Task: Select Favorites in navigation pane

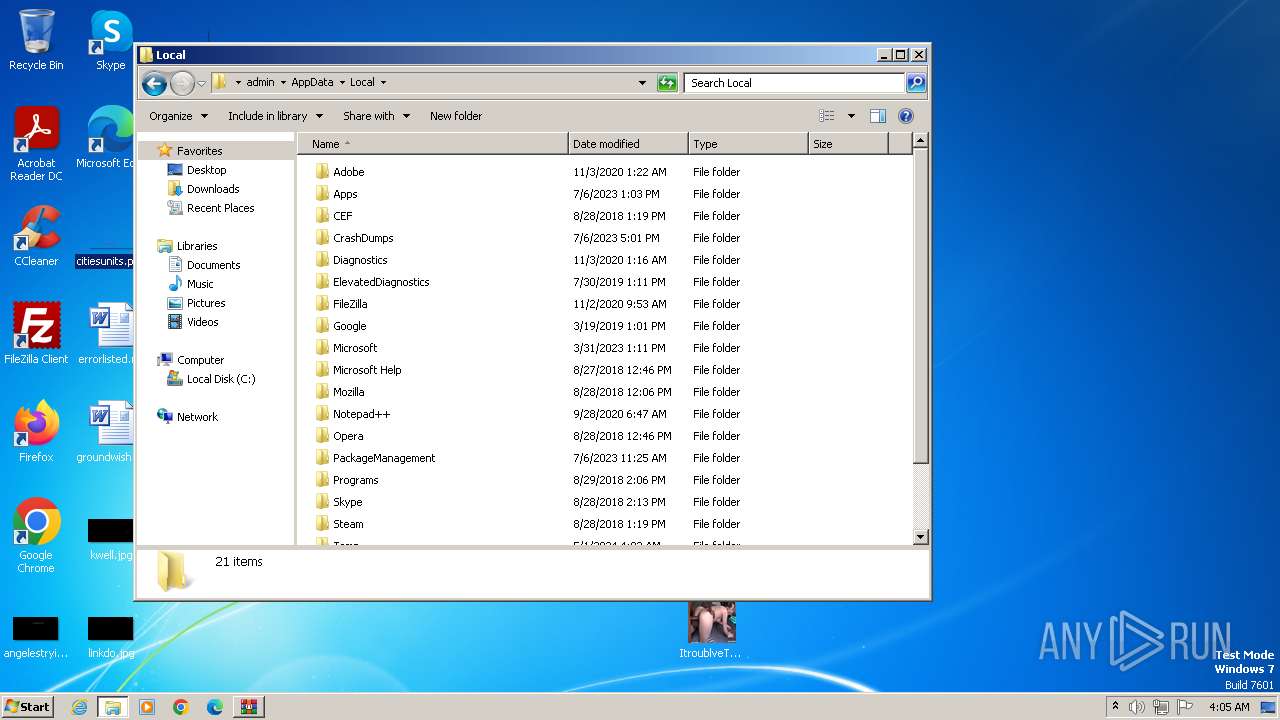Action: tap(199, 151)
